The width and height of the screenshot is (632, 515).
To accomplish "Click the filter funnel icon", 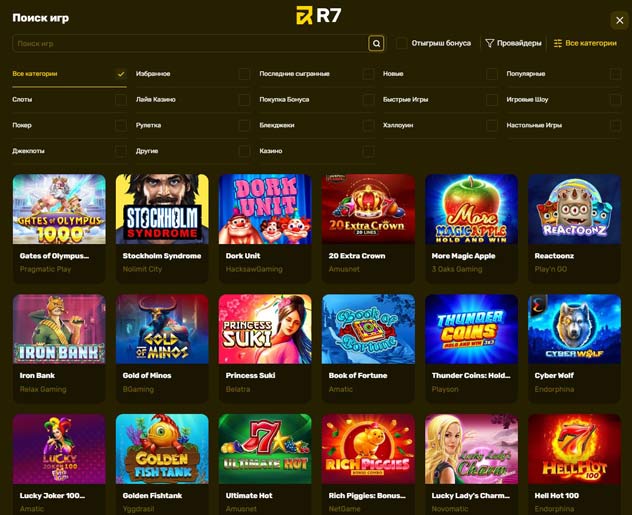I will (489, 43).
